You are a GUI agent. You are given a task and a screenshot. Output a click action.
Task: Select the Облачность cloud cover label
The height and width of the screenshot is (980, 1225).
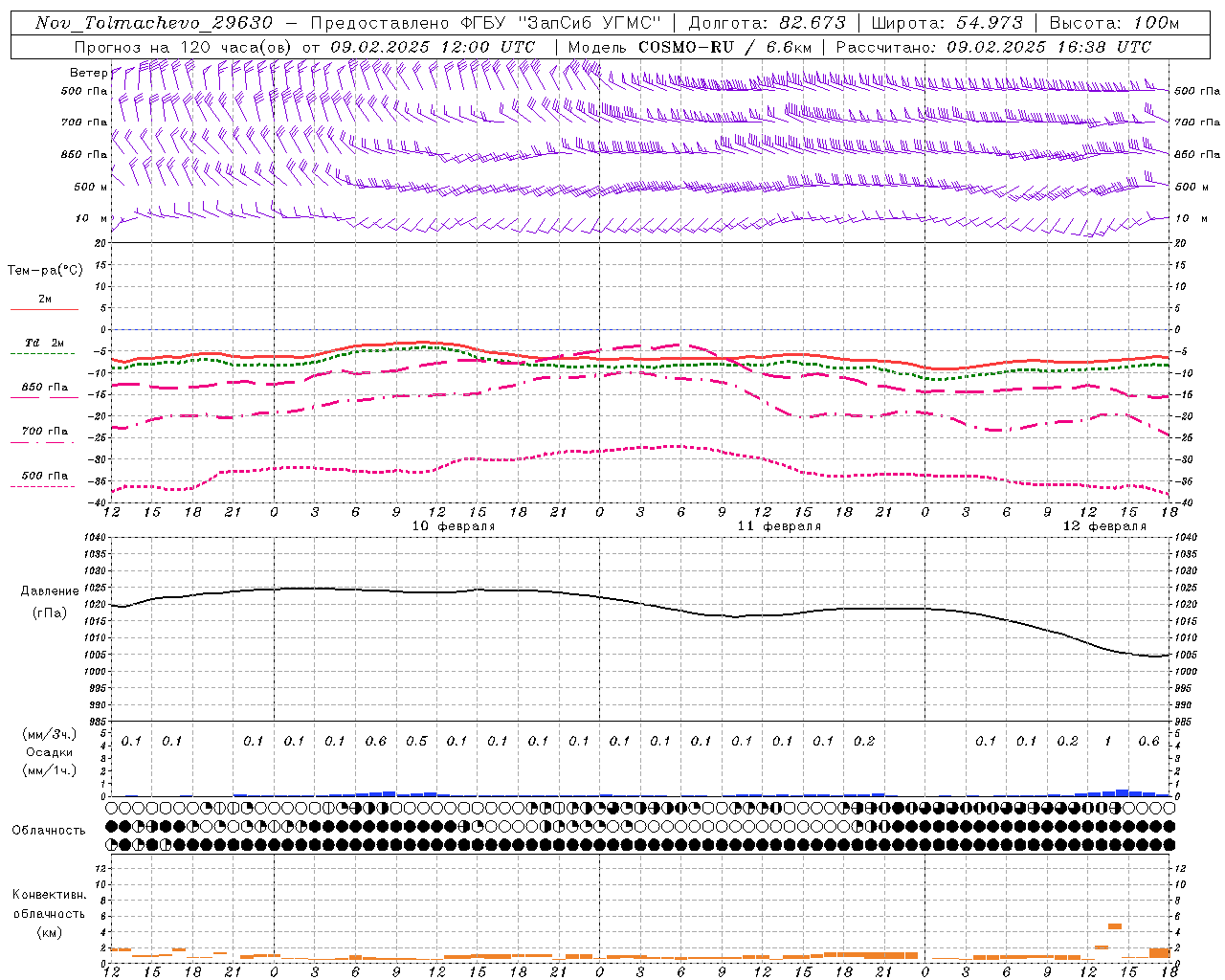tap(49, 831)
